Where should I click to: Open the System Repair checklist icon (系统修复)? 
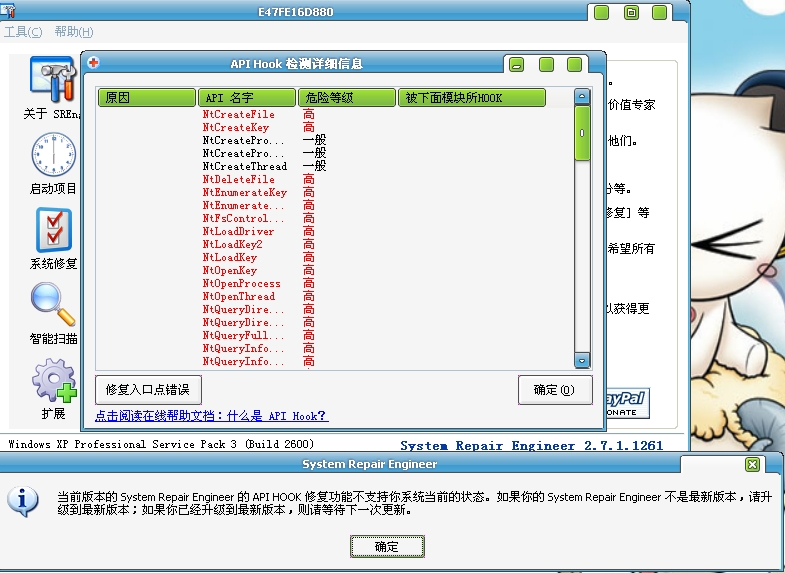coord(54,230)
